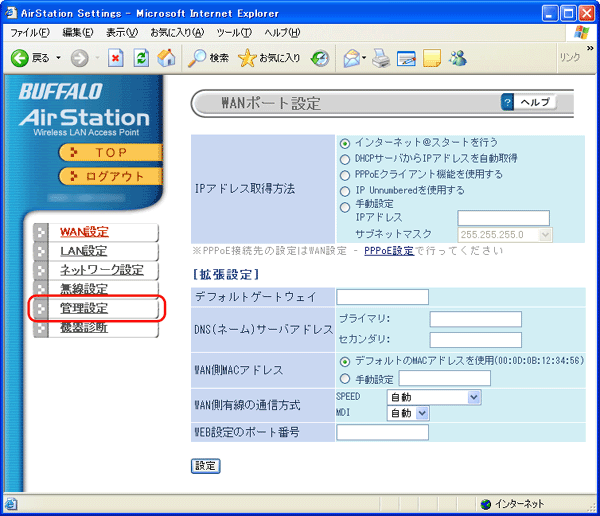
Task: Follow the PPPoE設定 link
Action: pos(388,251)
